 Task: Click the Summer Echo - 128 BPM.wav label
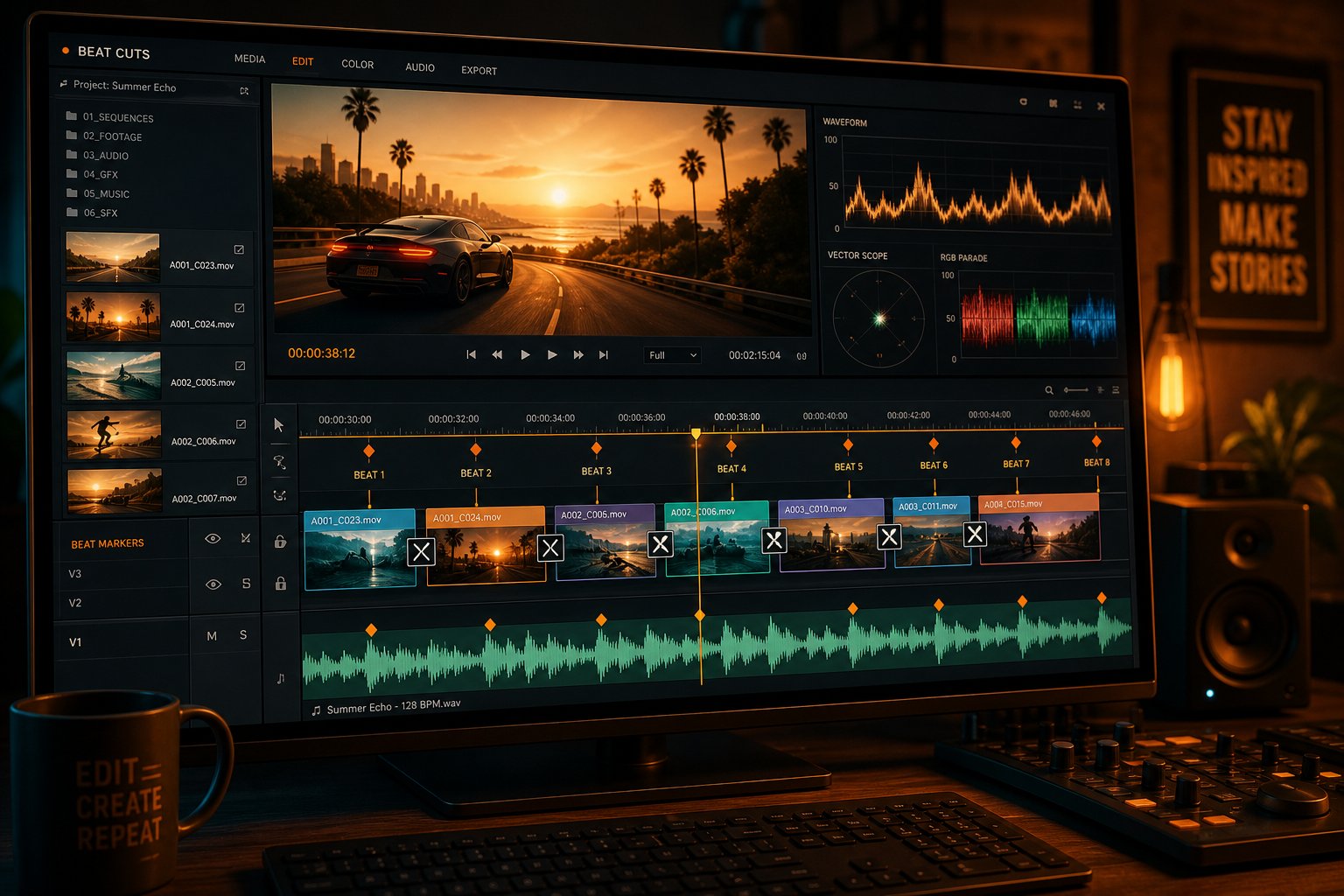click(394, 706)
